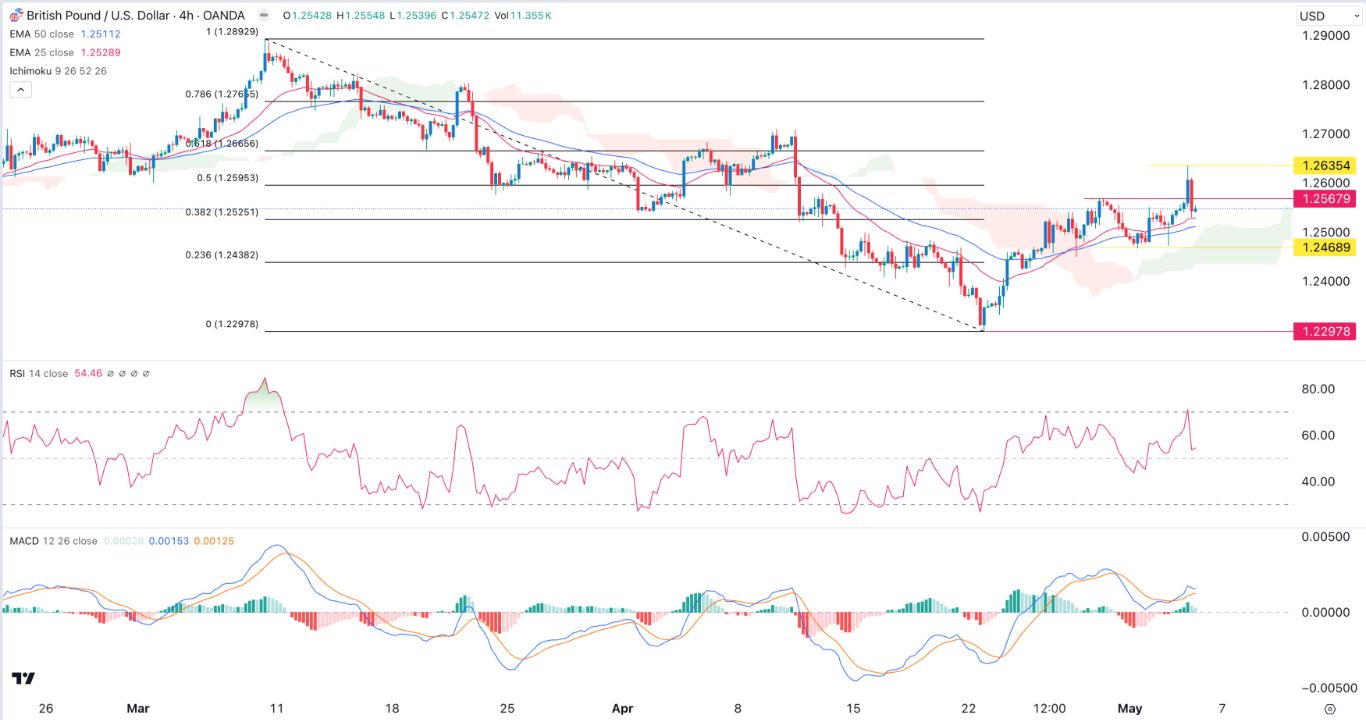The height and width of the screenshot is (720, 1366).
Task: Open the USD currency dropdown
Action: (x=1325, y=15)
